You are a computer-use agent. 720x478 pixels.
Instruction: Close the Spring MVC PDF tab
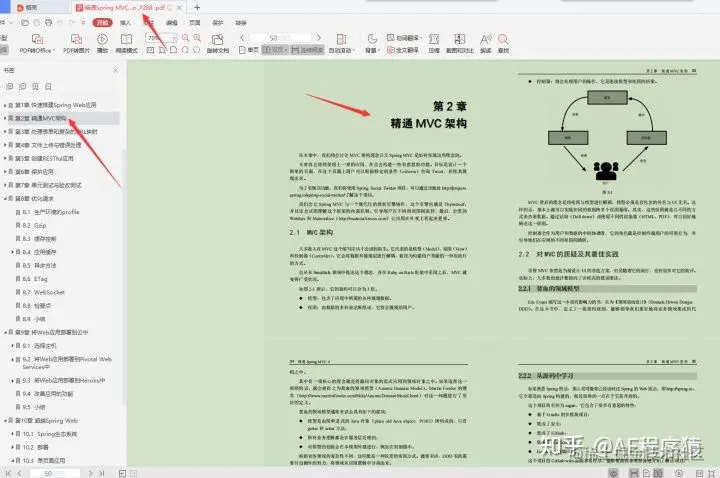pos(180,8)
